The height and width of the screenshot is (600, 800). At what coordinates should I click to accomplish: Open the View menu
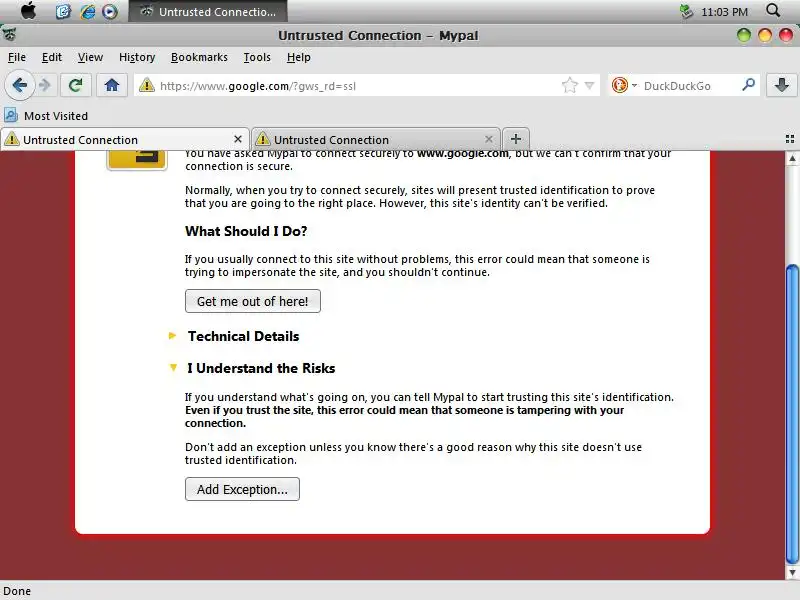(x=90, y=57)
